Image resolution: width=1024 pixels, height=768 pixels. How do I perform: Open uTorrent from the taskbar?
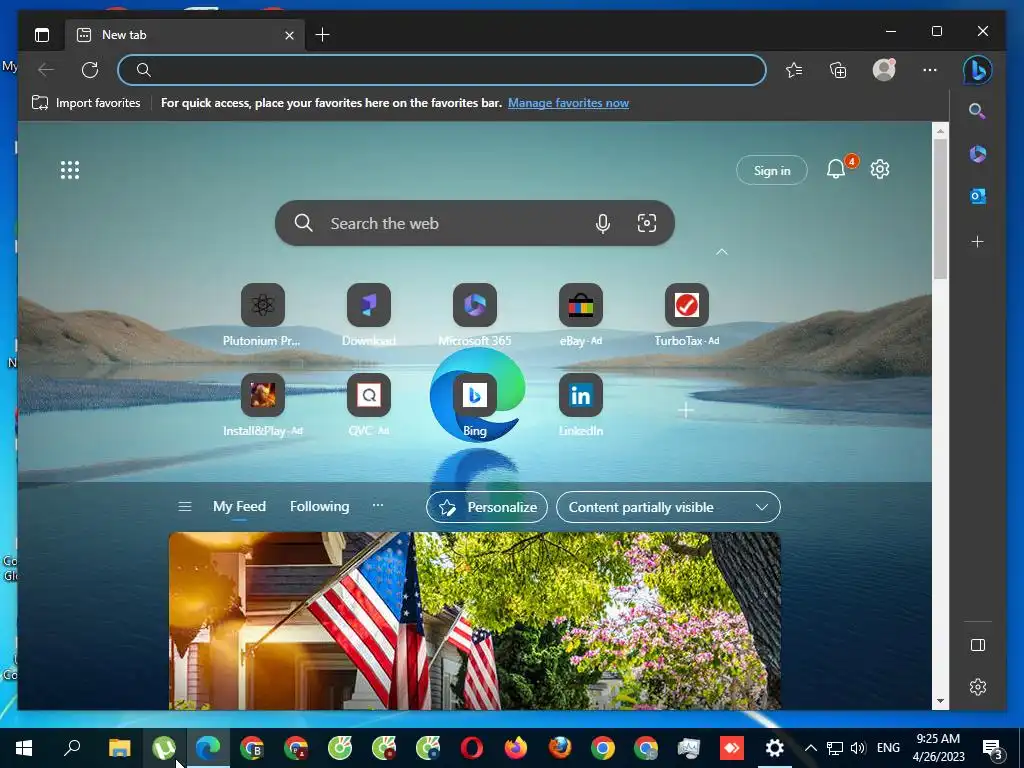pyautogui.click(x=164, y=748)
